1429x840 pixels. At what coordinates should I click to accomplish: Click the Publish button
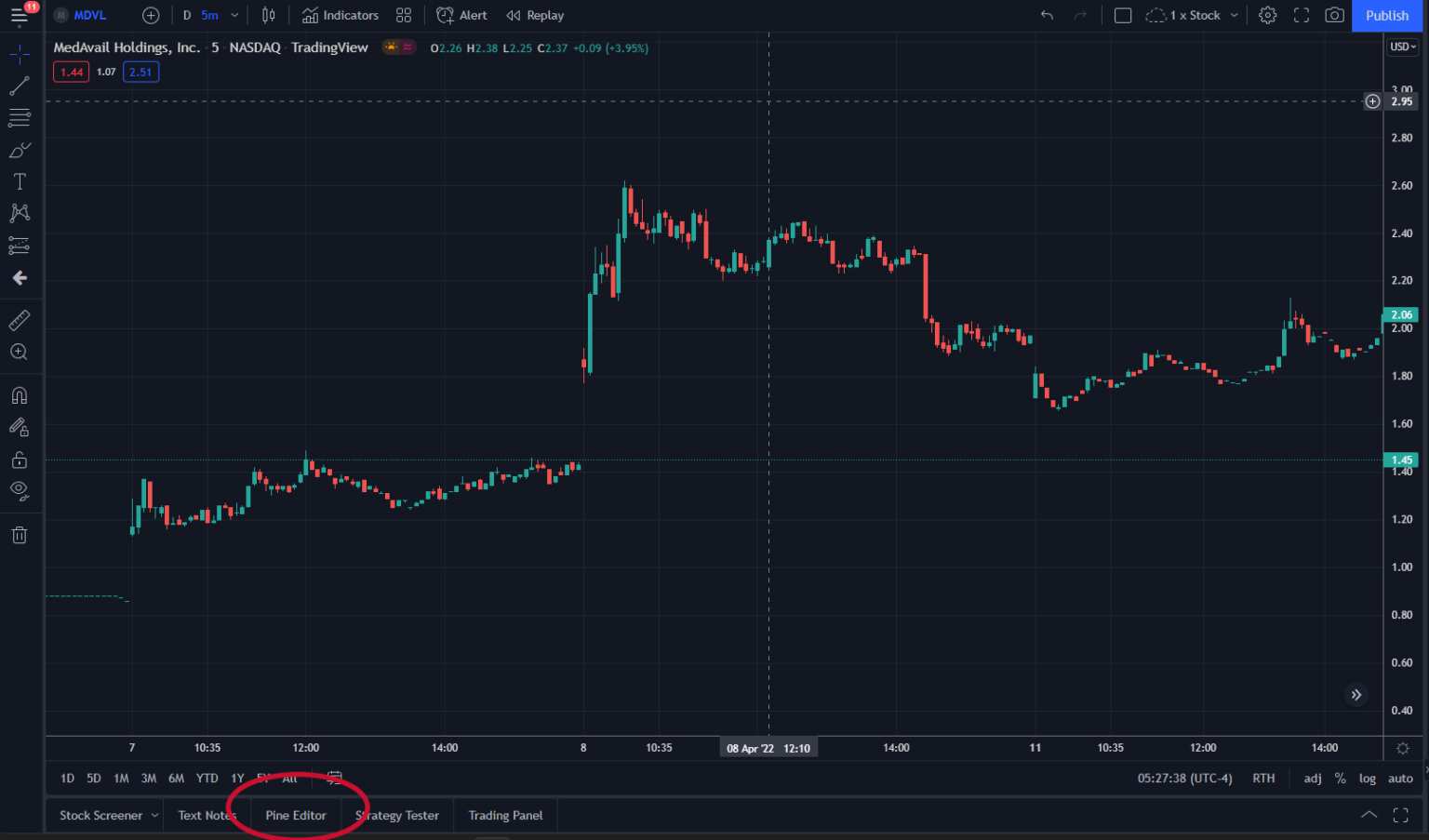1386,16
